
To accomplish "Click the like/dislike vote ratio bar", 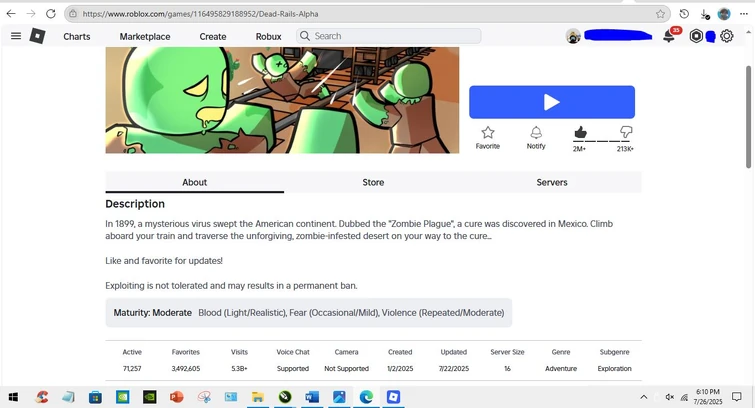I will coord(602,141).
